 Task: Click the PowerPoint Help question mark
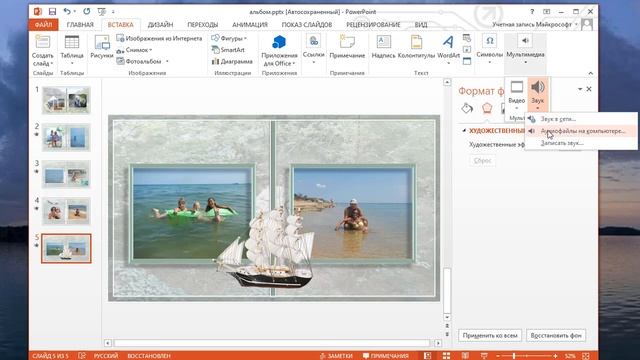pos(532,11)
